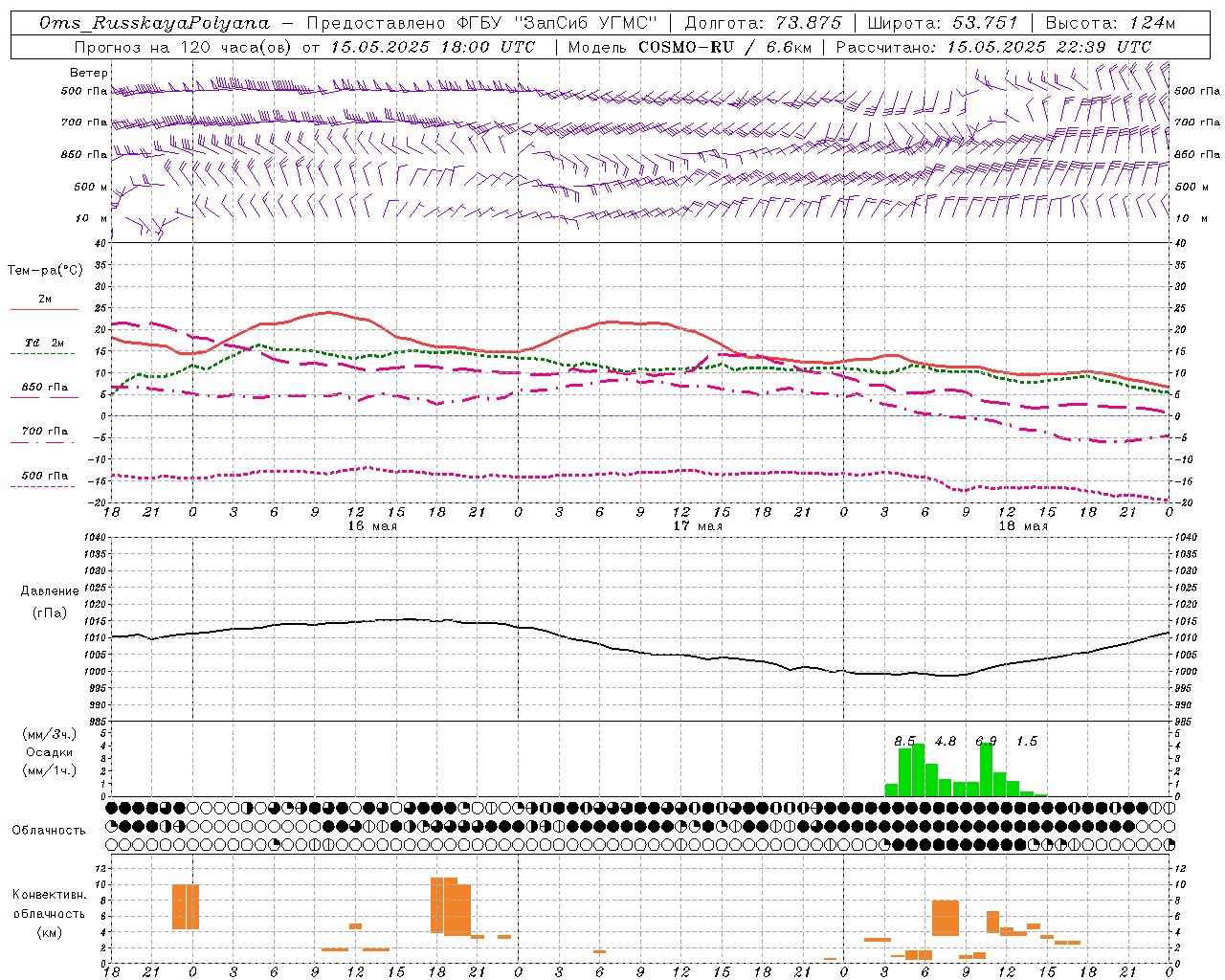Screen dimensions: 1225x980
Task: Click the precipitation total '4.8'
Action: point(946,741)
